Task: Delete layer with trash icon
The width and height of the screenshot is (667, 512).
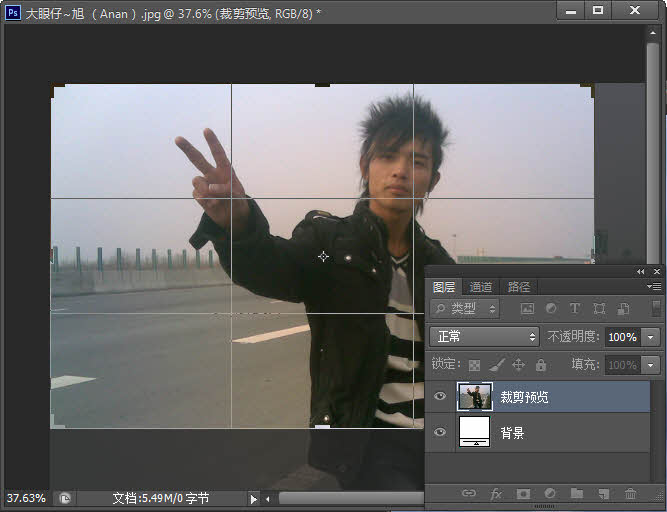Action: tap(630, 494)
